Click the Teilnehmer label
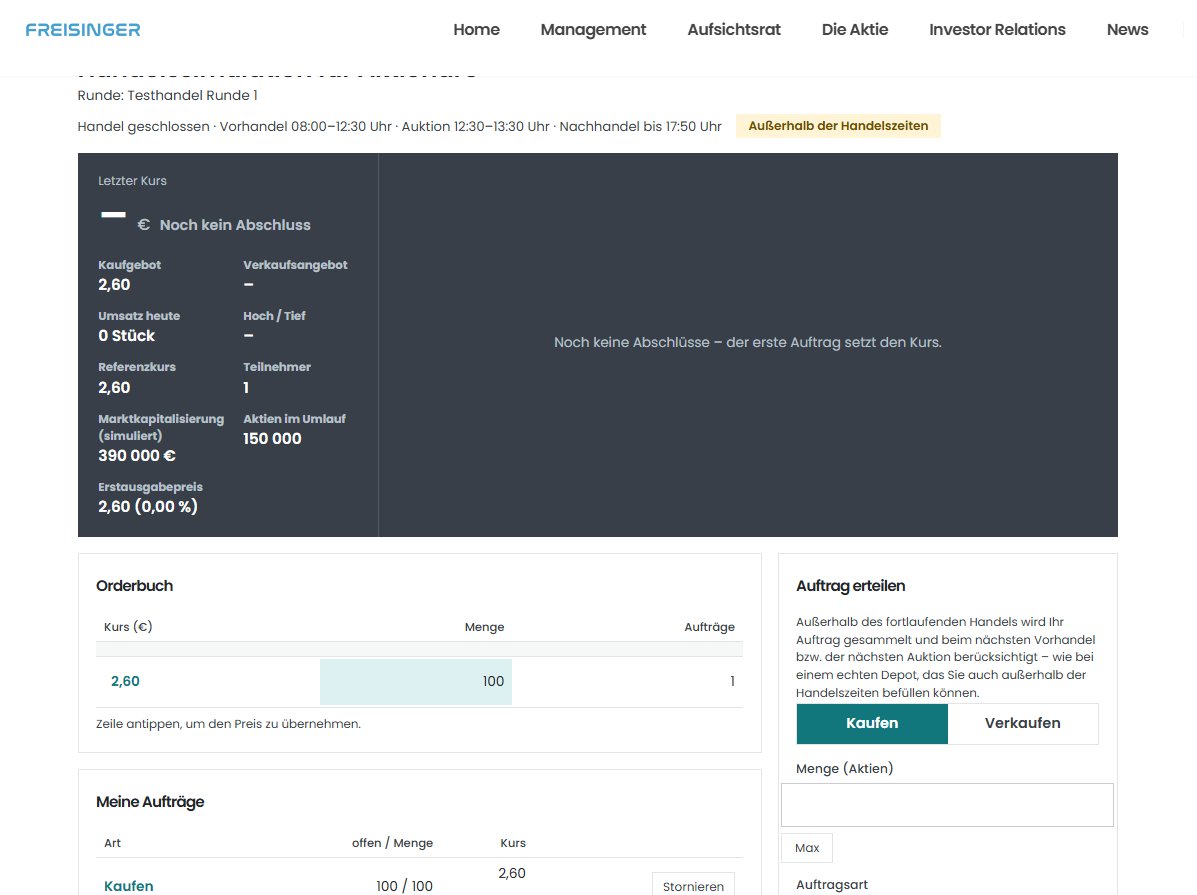The height and width of the screenshot is (895, 1197). (277, 367)
